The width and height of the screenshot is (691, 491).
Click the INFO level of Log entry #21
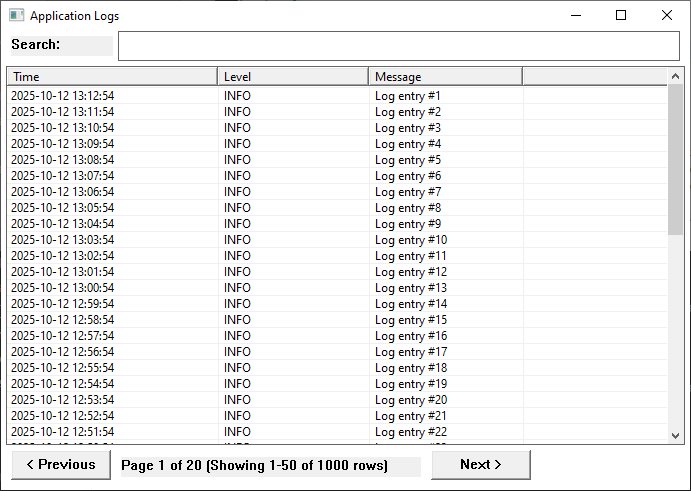coord(237,416)
